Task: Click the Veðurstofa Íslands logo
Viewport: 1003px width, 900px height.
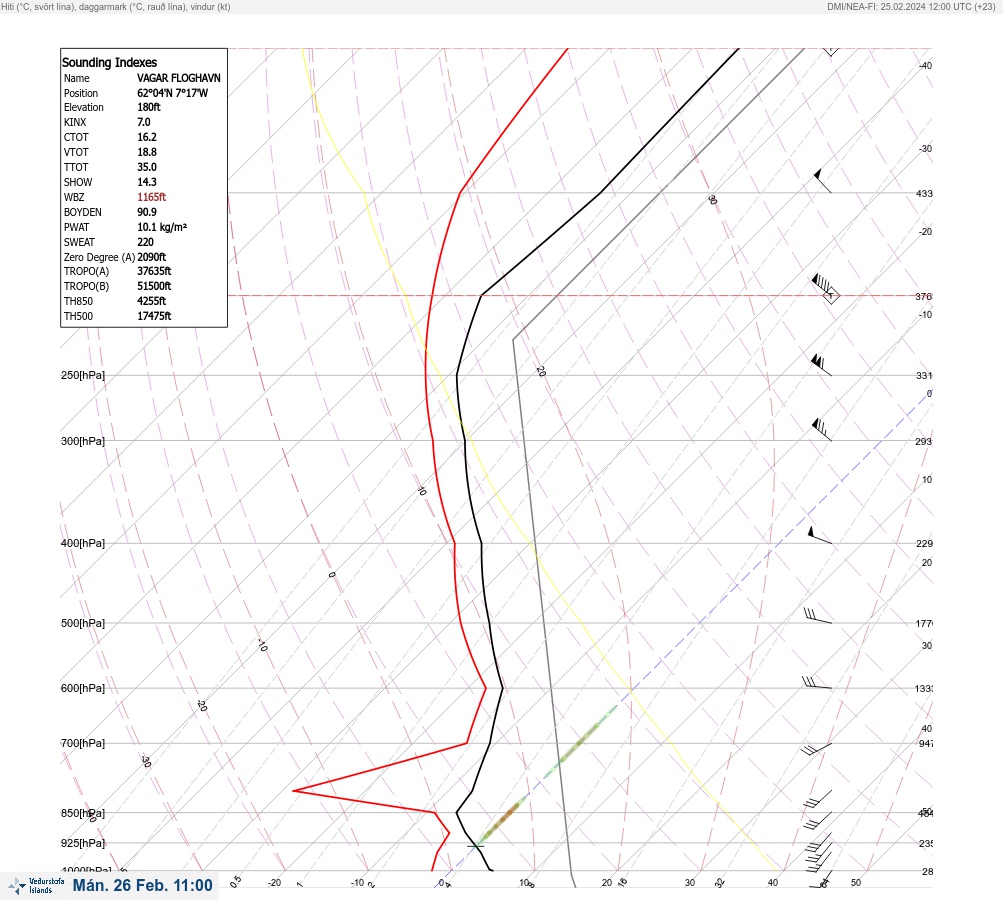Action: pyautogui.click(x=36, y=886)
